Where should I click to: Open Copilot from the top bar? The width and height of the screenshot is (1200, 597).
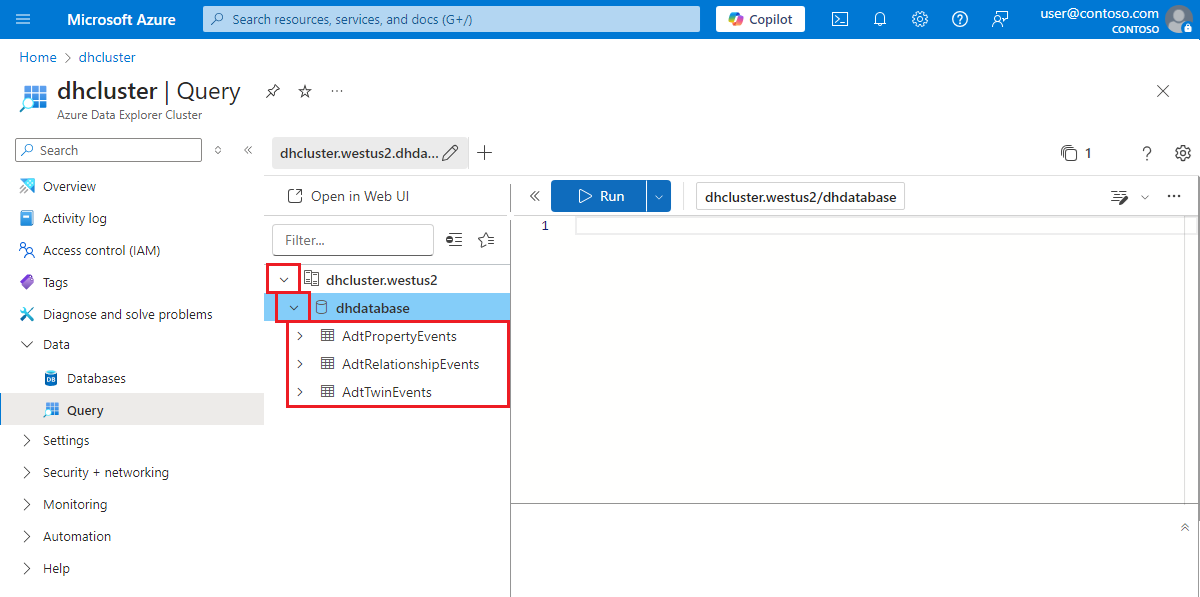click(x=759, y=19)
